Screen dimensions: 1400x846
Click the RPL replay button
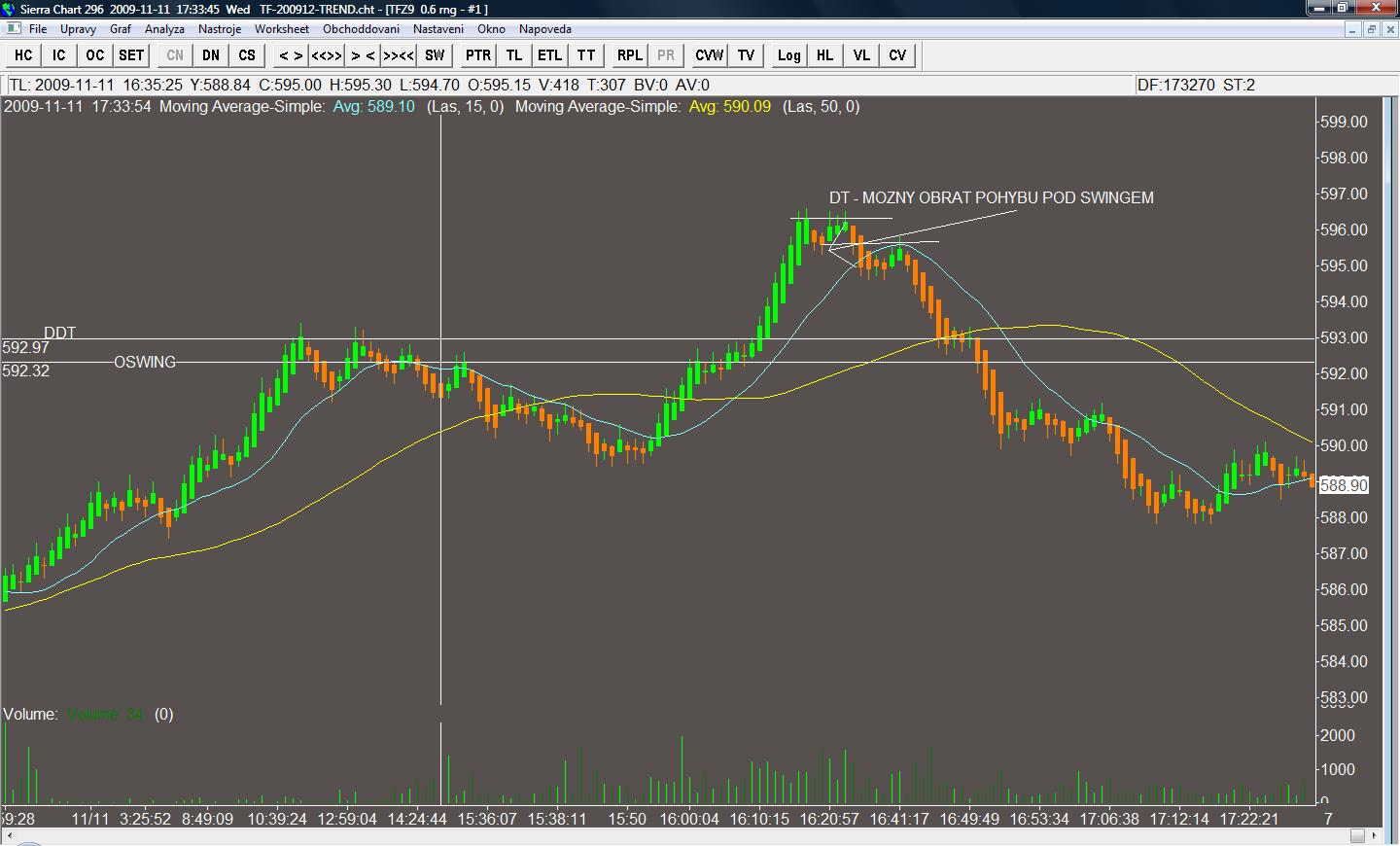click(x=630, y=55)
